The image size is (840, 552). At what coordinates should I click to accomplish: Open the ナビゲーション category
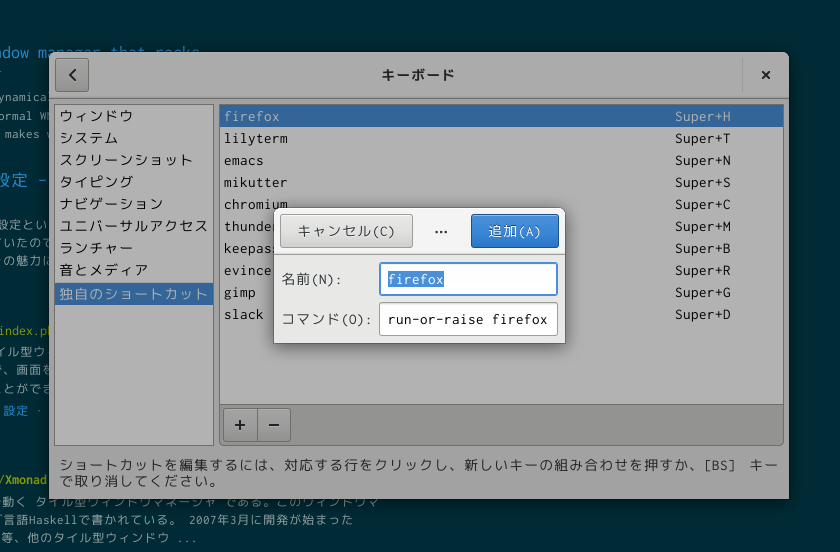pyautogui.click(x=134, y=204)
